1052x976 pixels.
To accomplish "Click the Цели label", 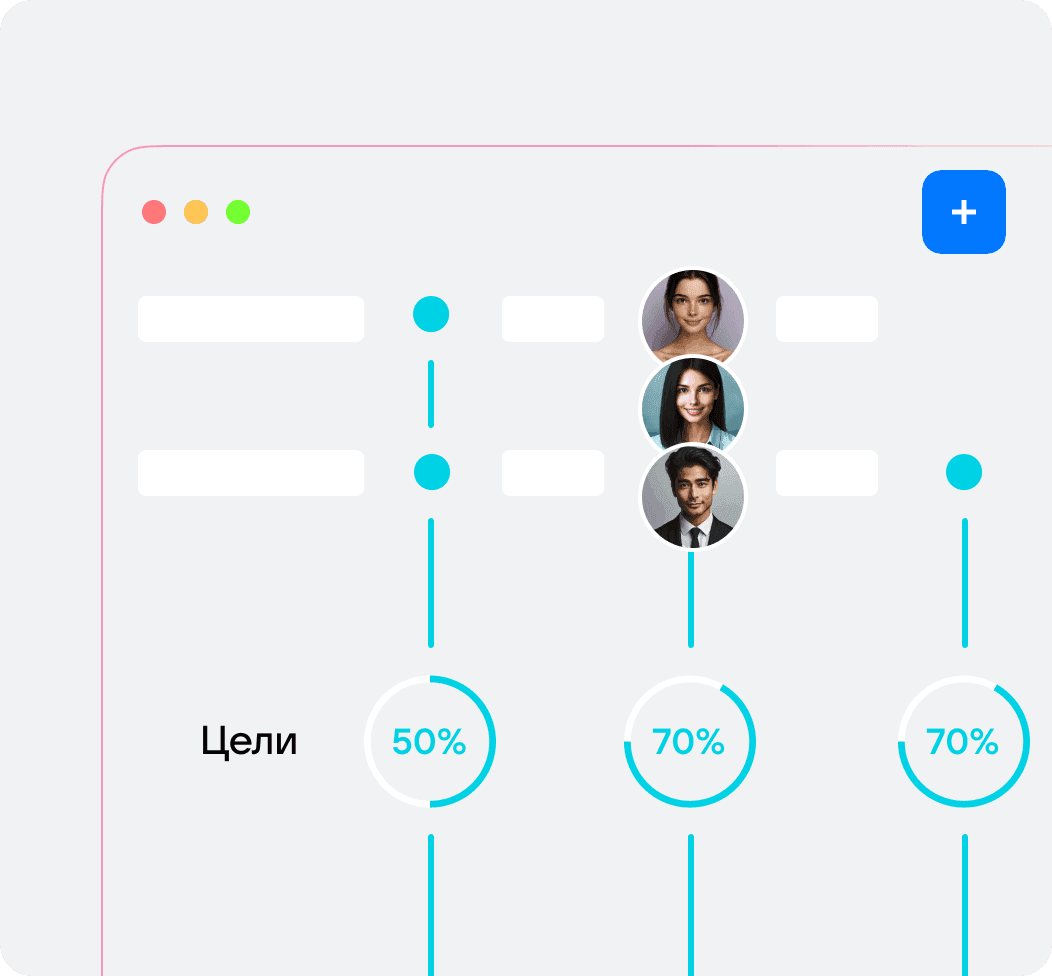I will 249,742.
